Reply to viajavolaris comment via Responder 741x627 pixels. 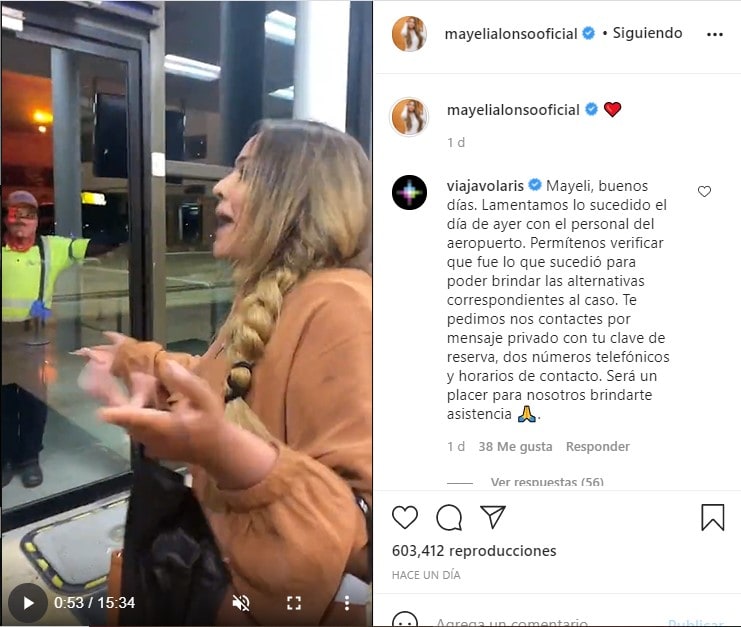click(x=597, y=447)
